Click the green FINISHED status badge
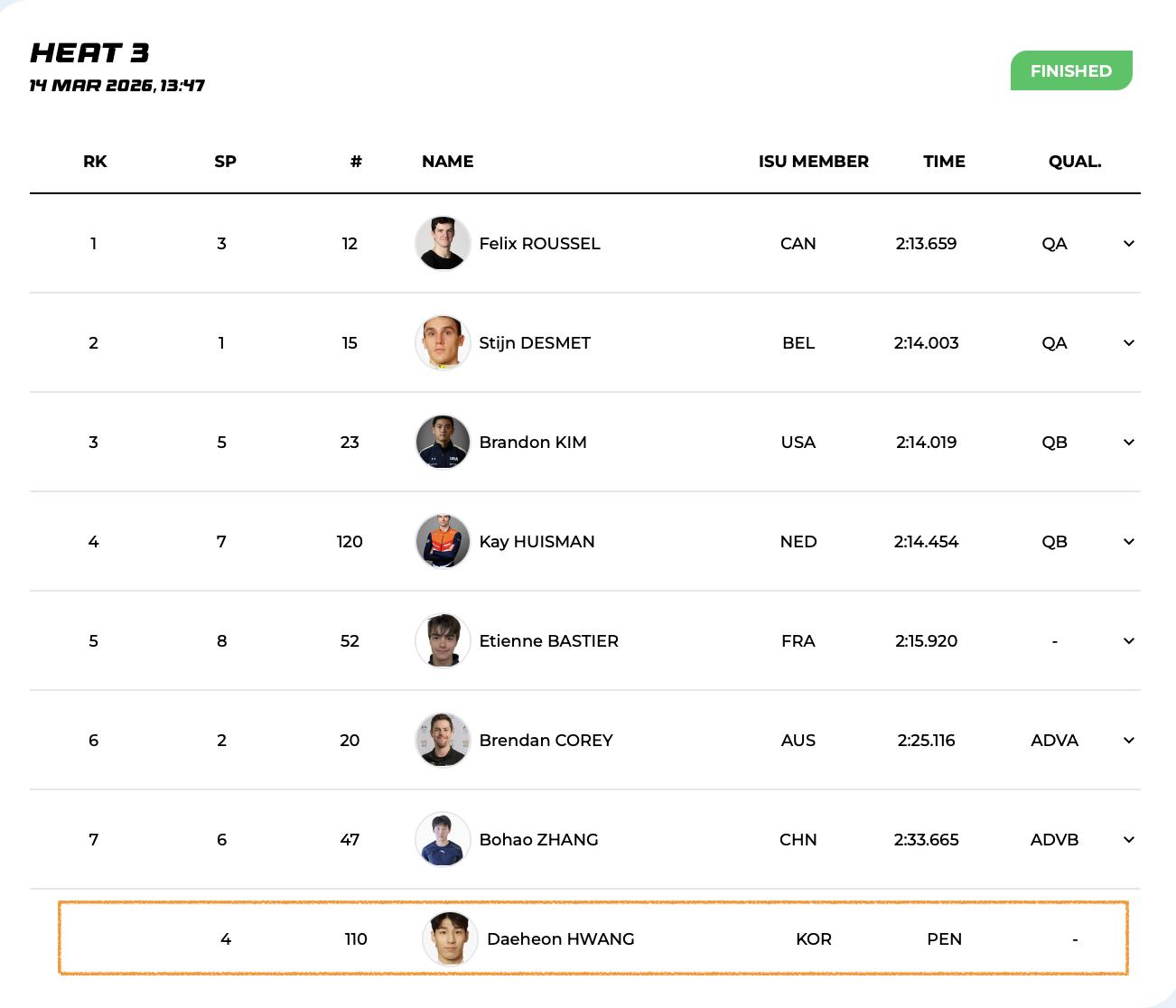This screenshot has width=1176, height=1008. click(1070, 70)
